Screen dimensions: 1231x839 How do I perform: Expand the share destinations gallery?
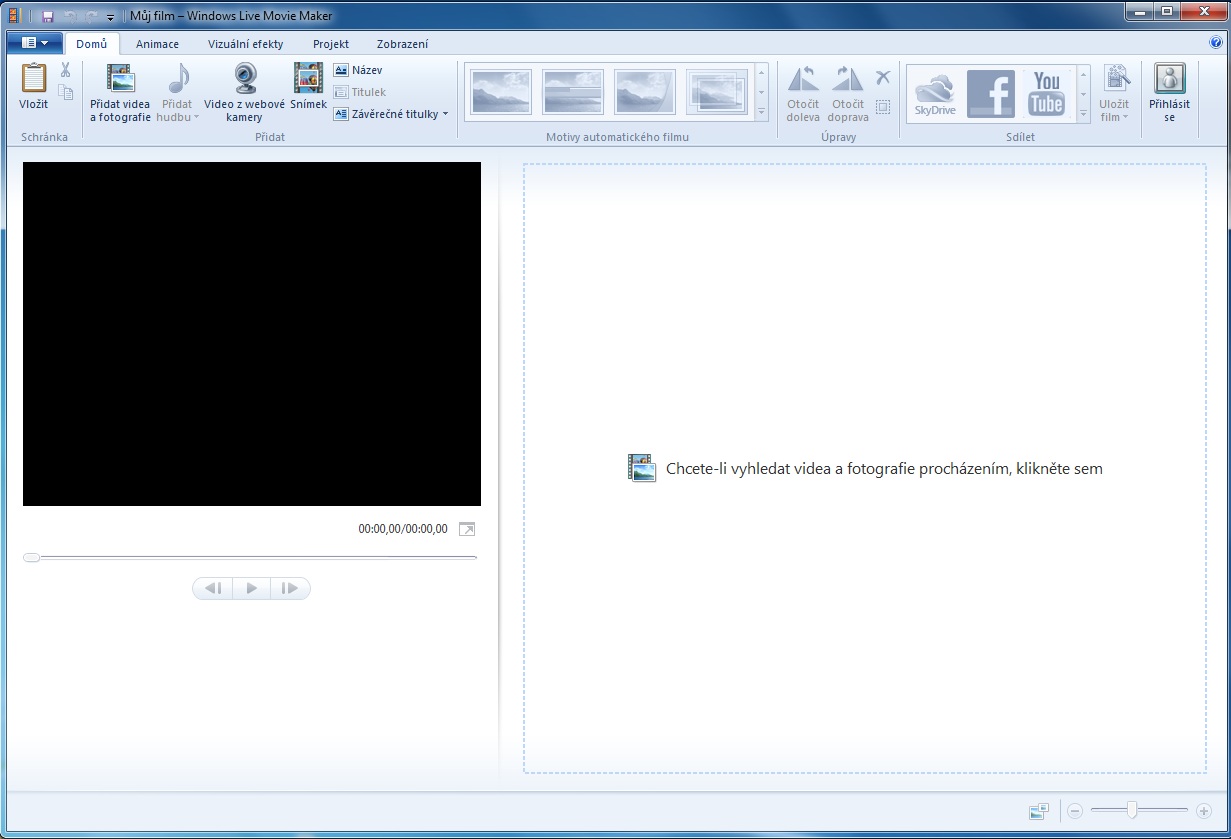tap(1083, 114)
